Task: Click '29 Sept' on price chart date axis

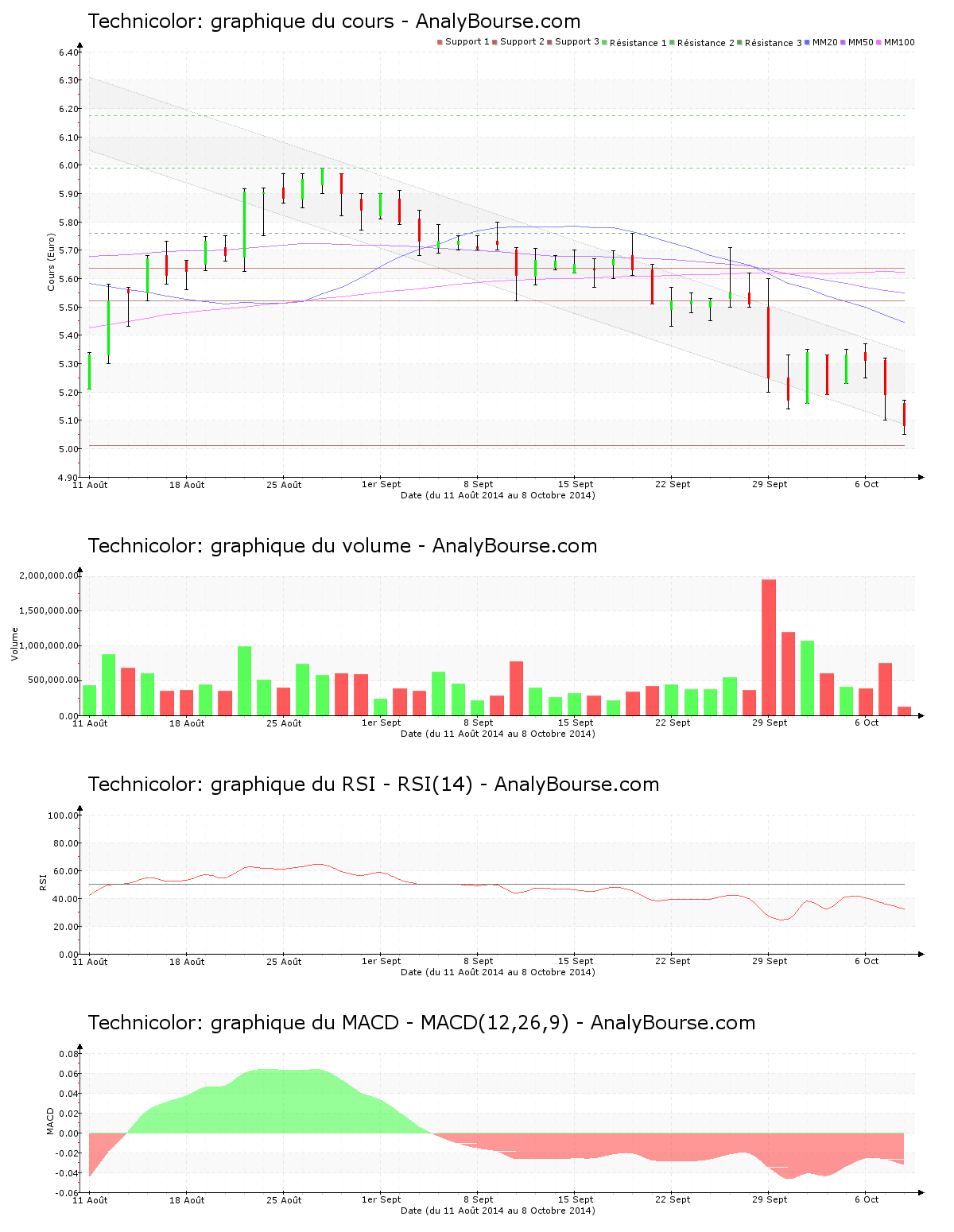Action: coord(770,484)
